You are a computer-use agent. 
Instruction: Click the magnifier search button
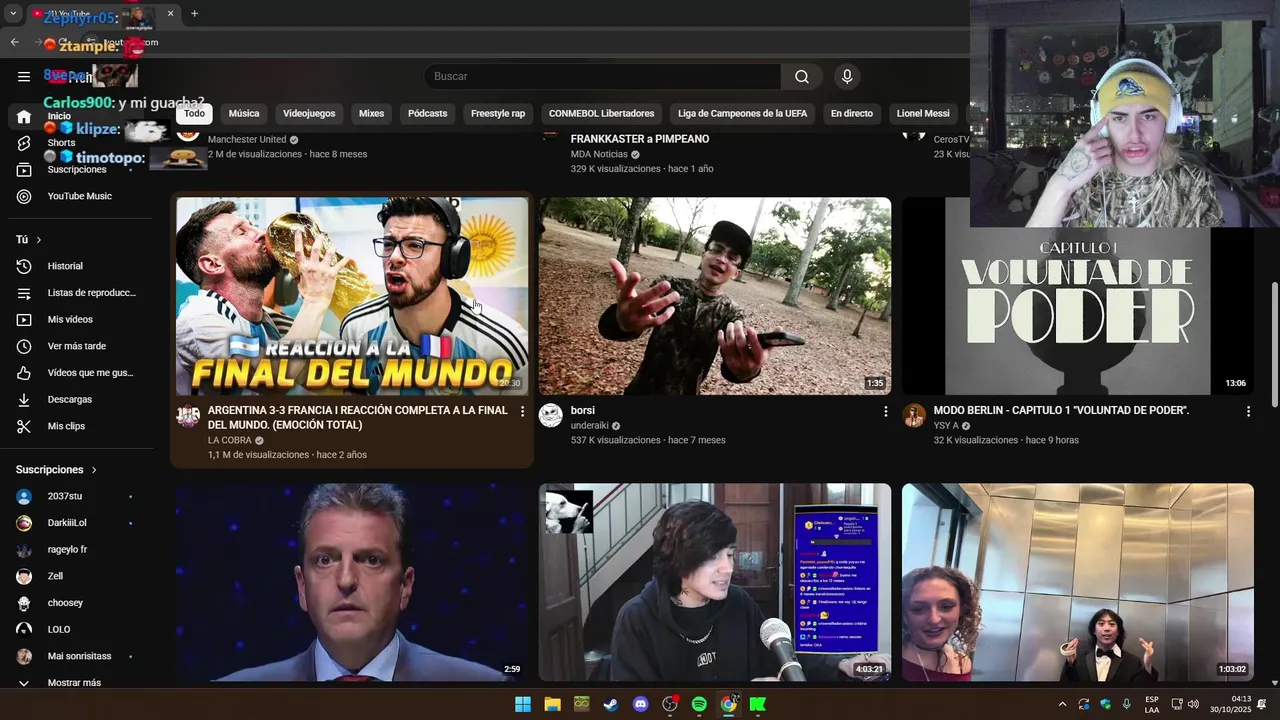802,76
